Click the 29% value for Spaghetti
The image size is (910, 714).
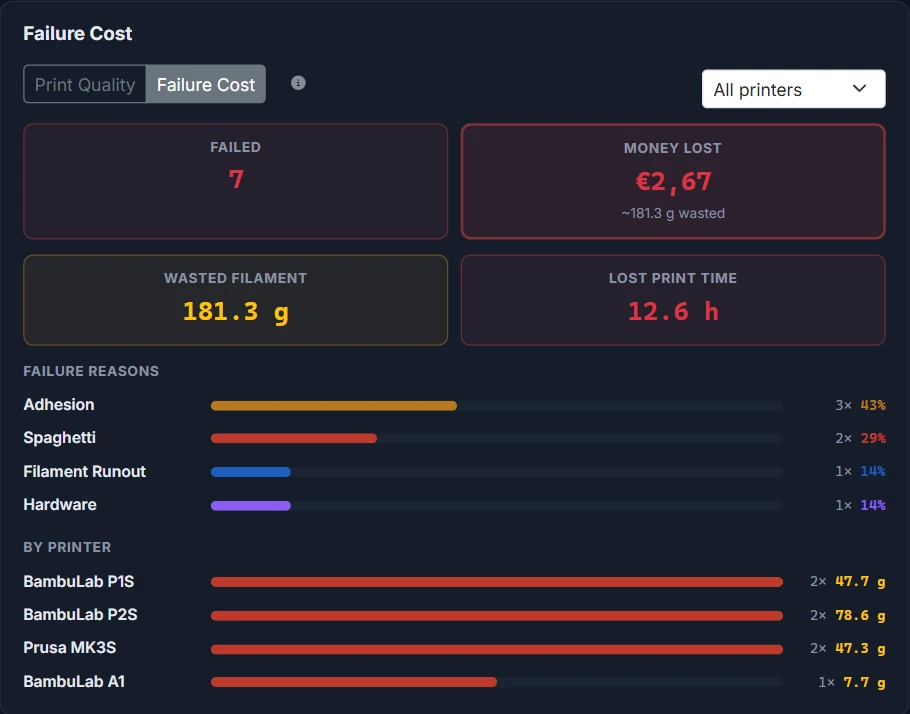(873, 438)
